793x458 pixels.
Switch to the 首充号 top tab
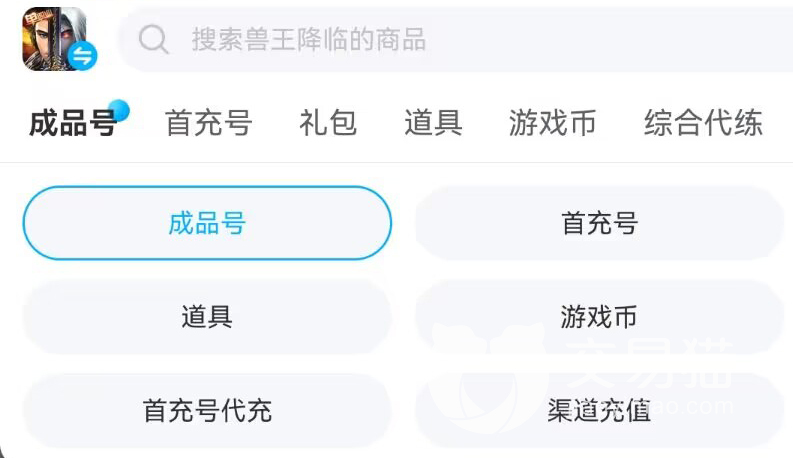[x=208, y=123]
